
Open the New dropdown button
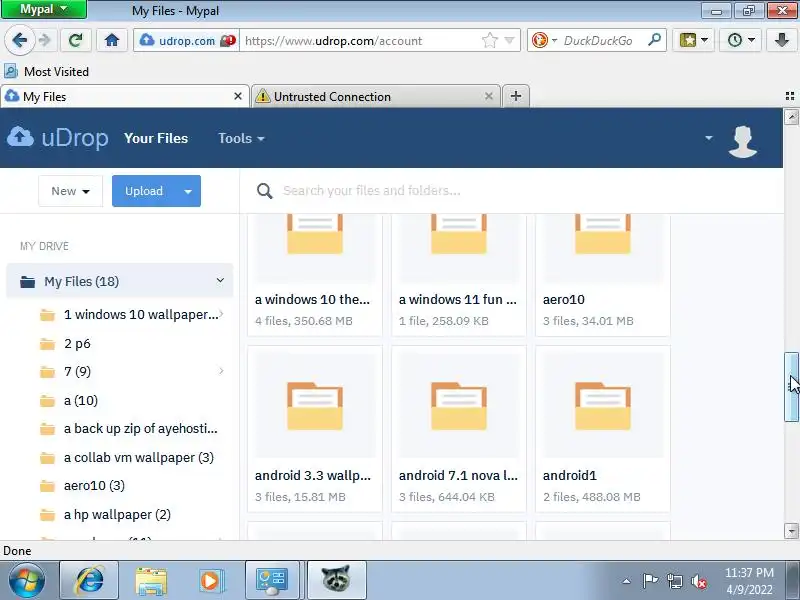click(70, 191)
